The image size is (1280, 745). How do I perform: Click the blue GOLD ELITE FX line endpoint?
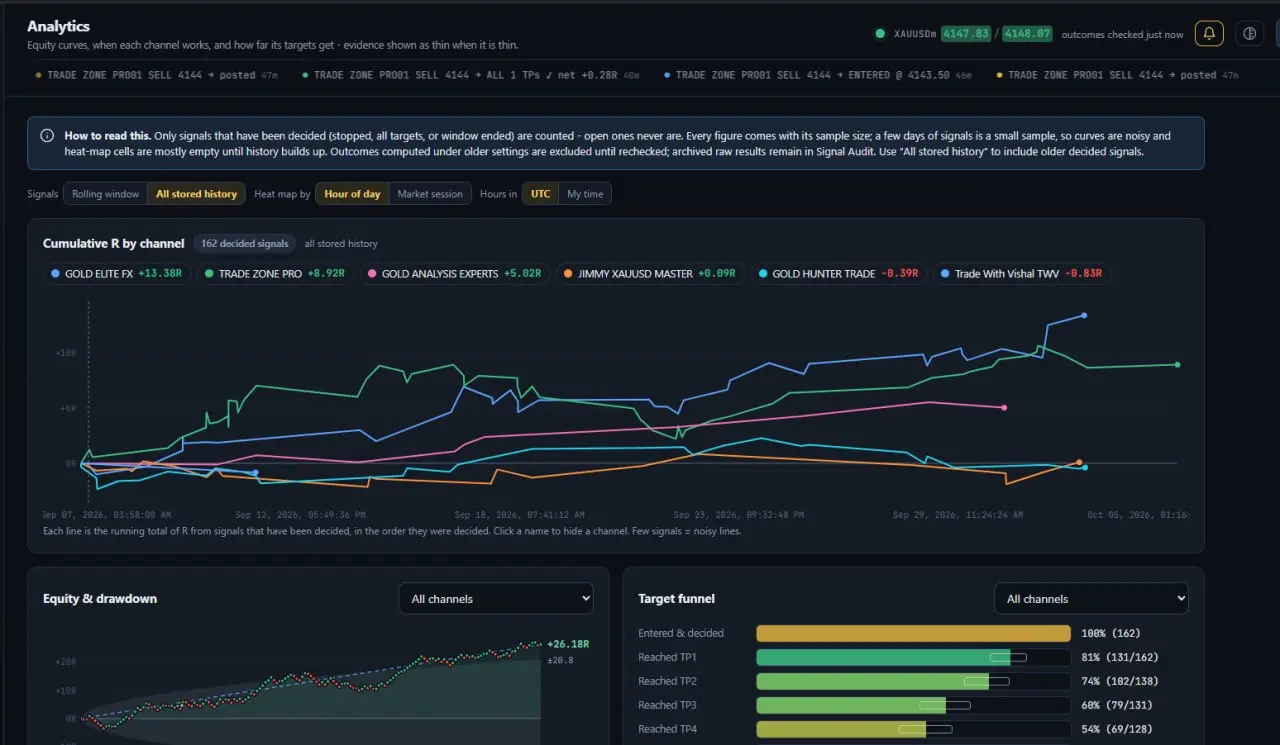1084,315
